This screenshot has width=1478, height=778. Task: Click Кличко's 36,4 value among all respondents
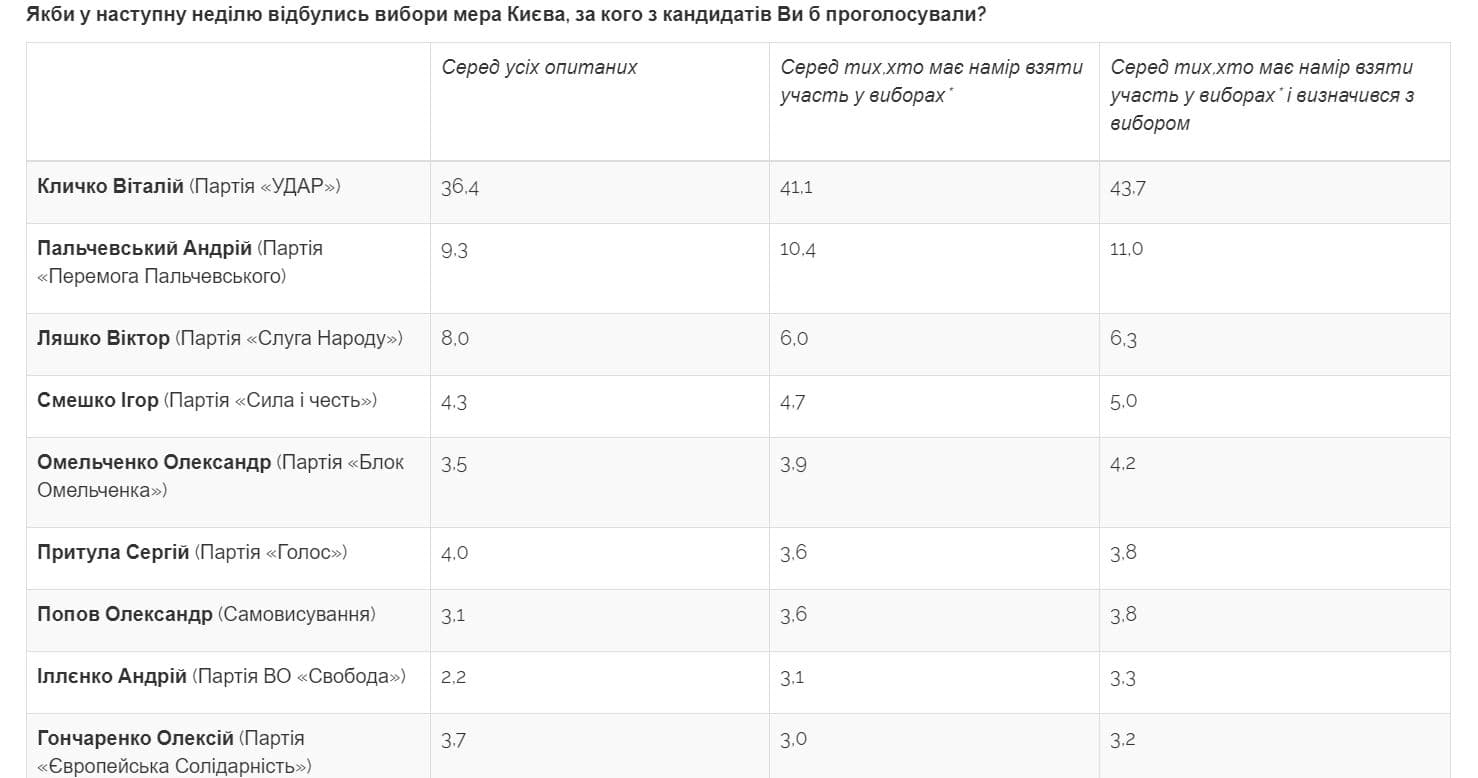[460, 188]
